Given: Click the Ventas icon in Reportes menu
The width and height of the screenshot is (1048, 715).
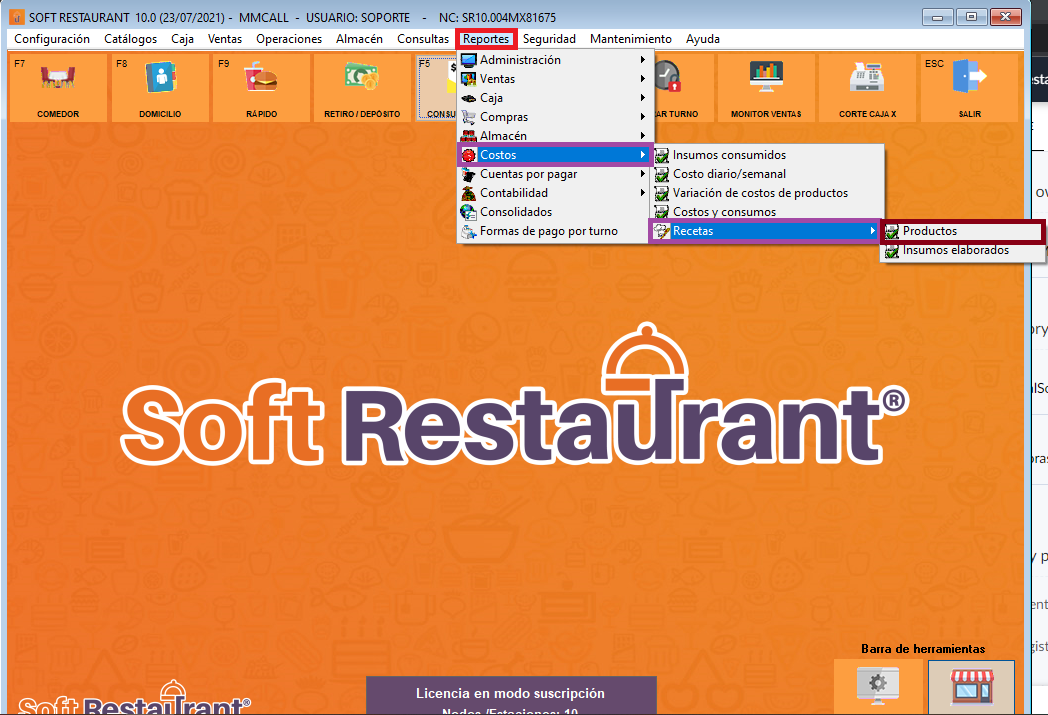Looking at the screenshot, I should (469, 79).
